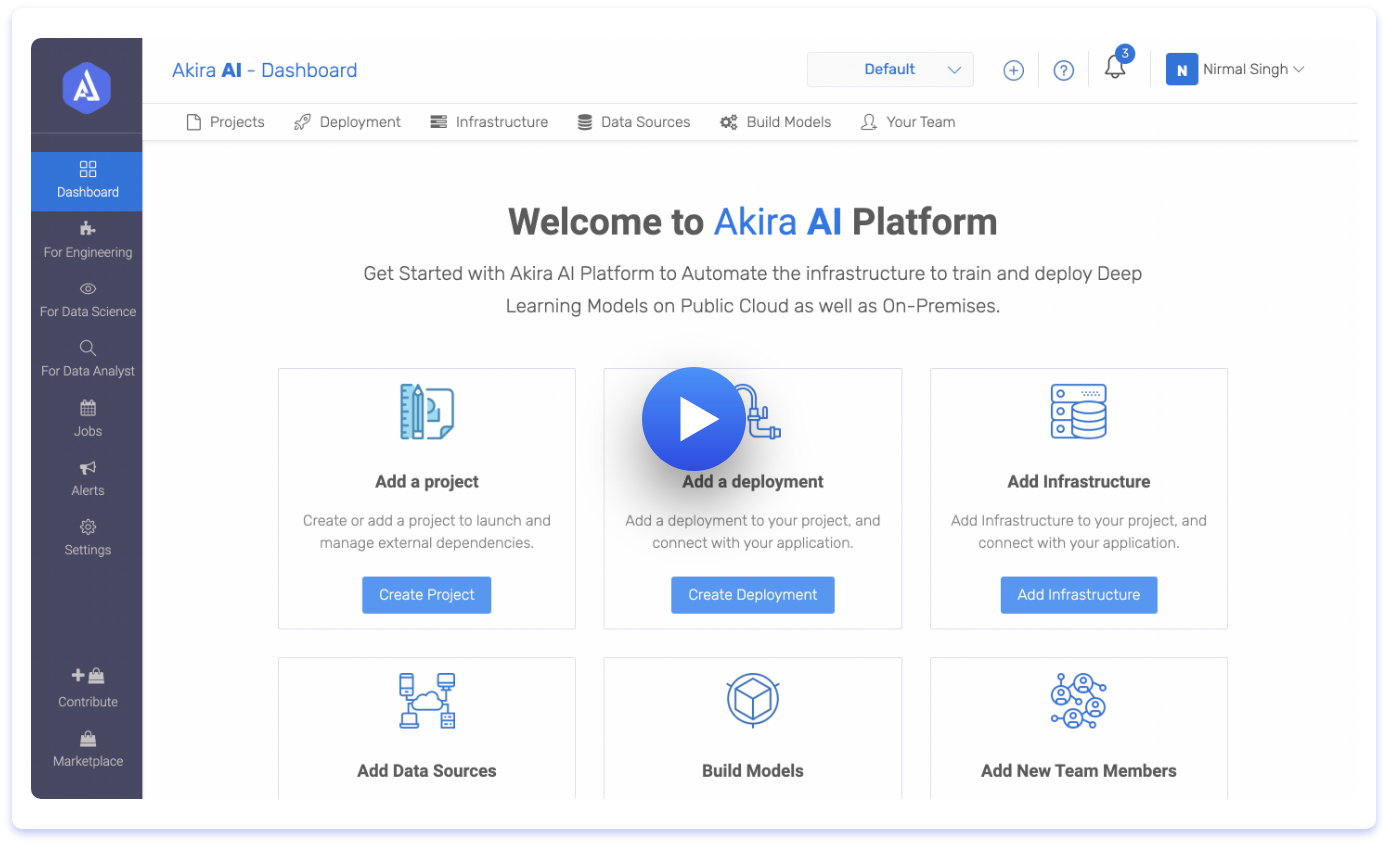The height and width of the screenshot is (845, 1388).
Task: Click the Add Data Sources heading
Action: pos(427,771)
